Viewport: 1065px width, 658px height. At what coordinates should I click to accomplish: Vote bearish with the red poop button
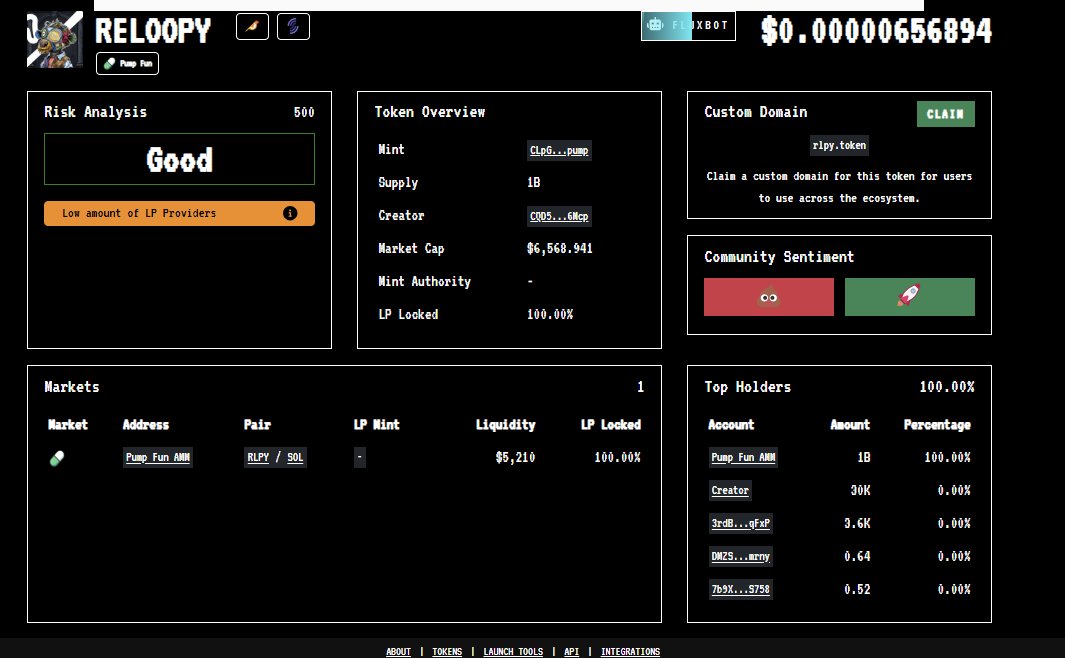769,297
